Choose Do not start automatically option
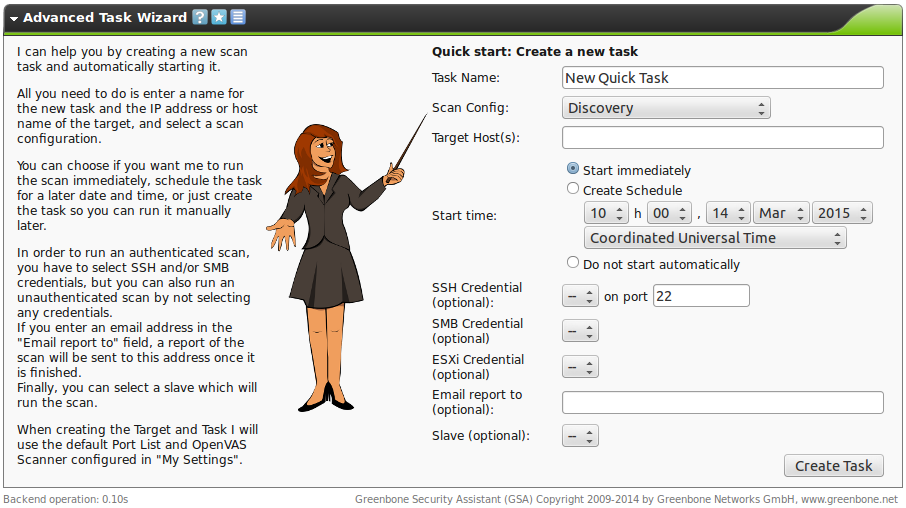Viewport: 906px width, 508px height. click(x=573, y=262)
